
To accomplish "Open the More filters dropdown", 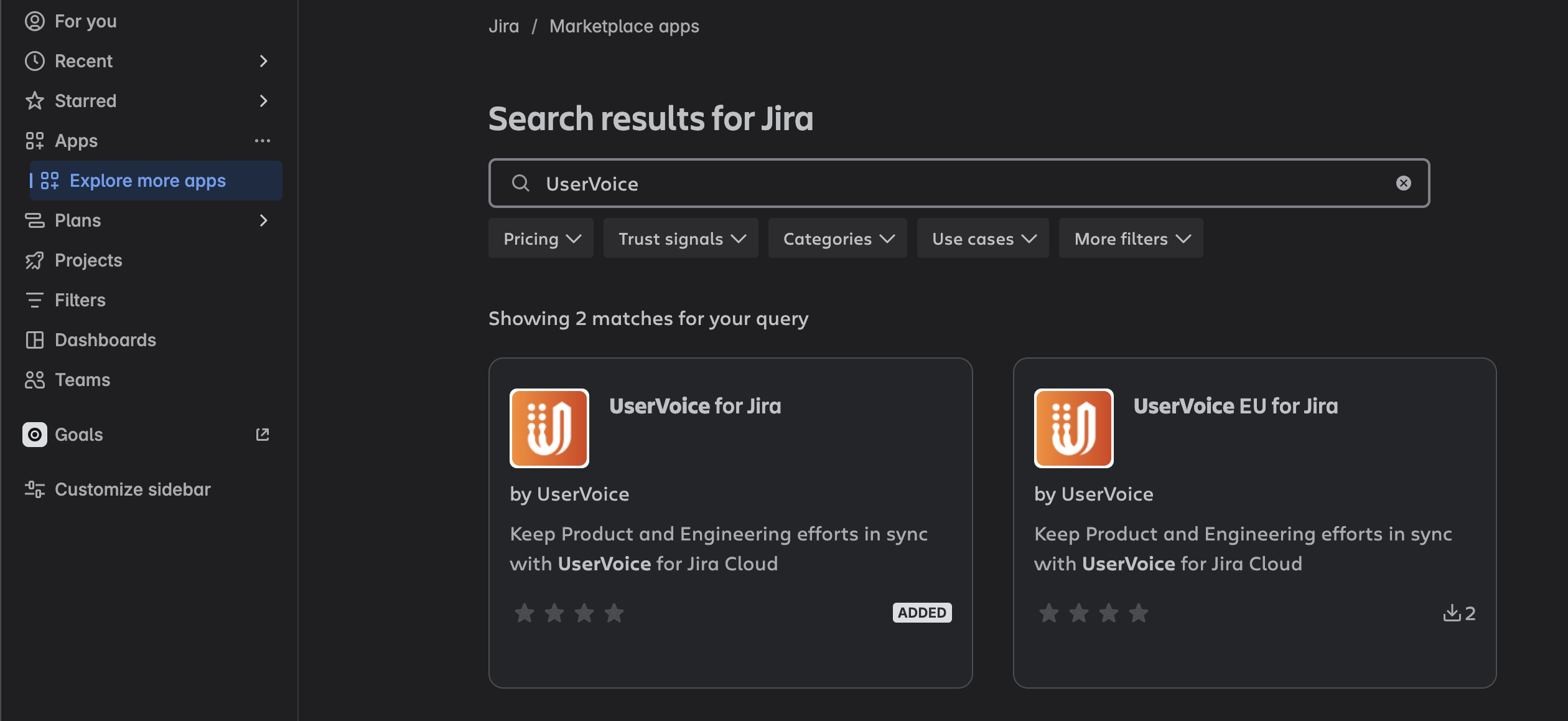I will (1130, 238).
